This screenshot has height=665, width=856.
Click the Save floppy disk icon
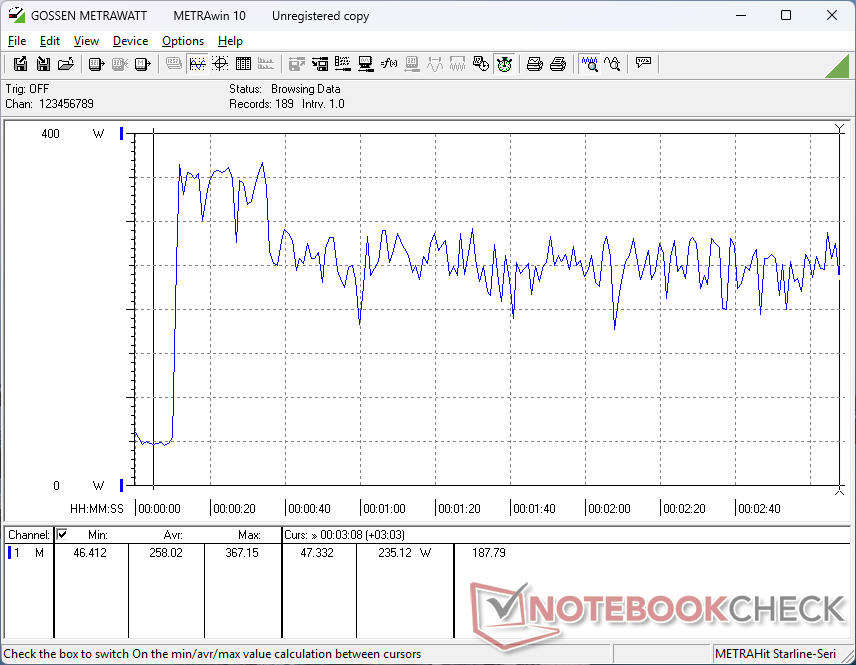coord(43,64)
